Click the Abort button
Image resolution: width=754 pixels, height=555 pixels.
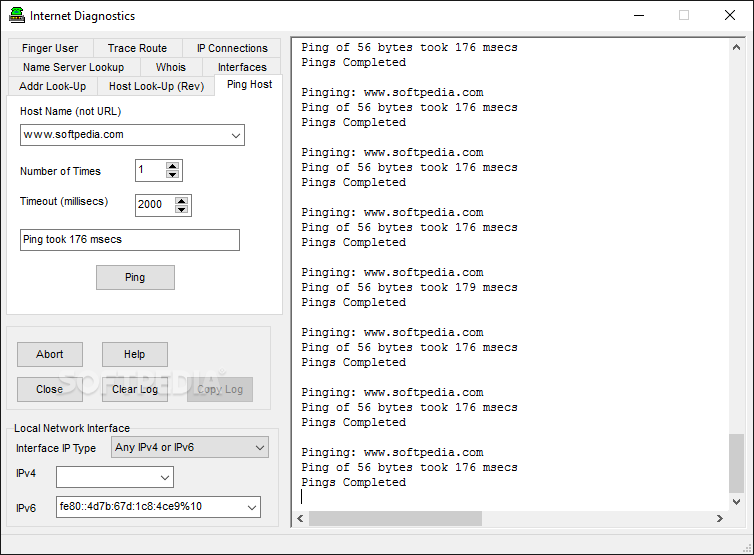point(50,354)
